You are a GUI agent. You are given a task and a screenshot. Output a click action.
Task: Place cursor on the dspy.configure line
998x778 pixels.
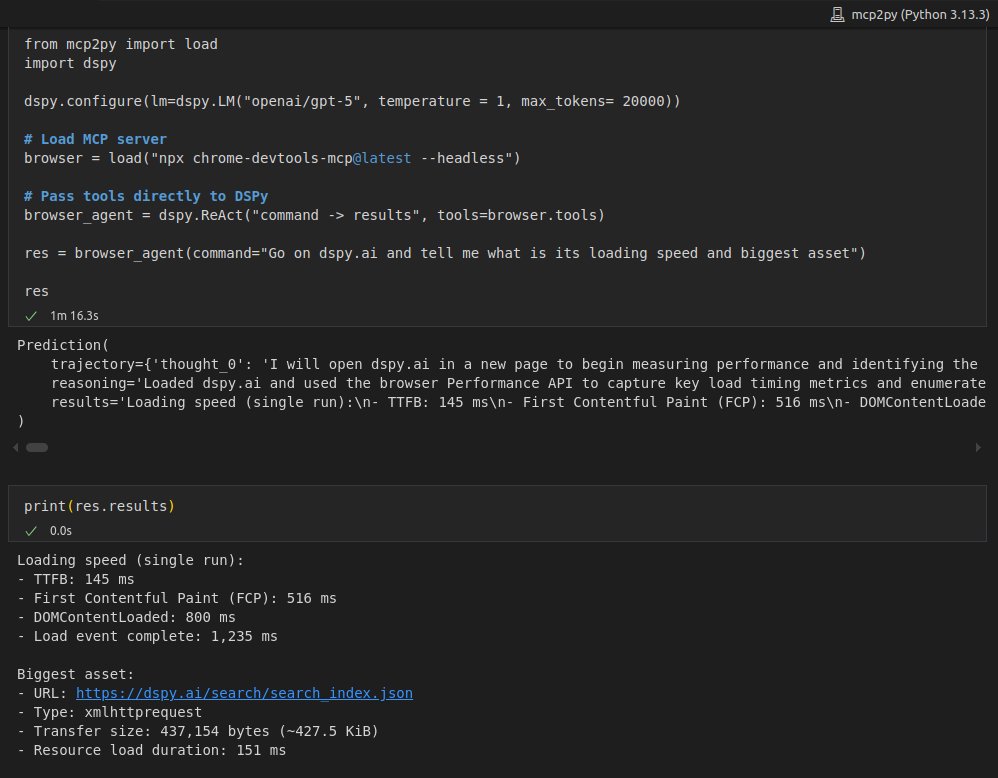click(352, 101)
